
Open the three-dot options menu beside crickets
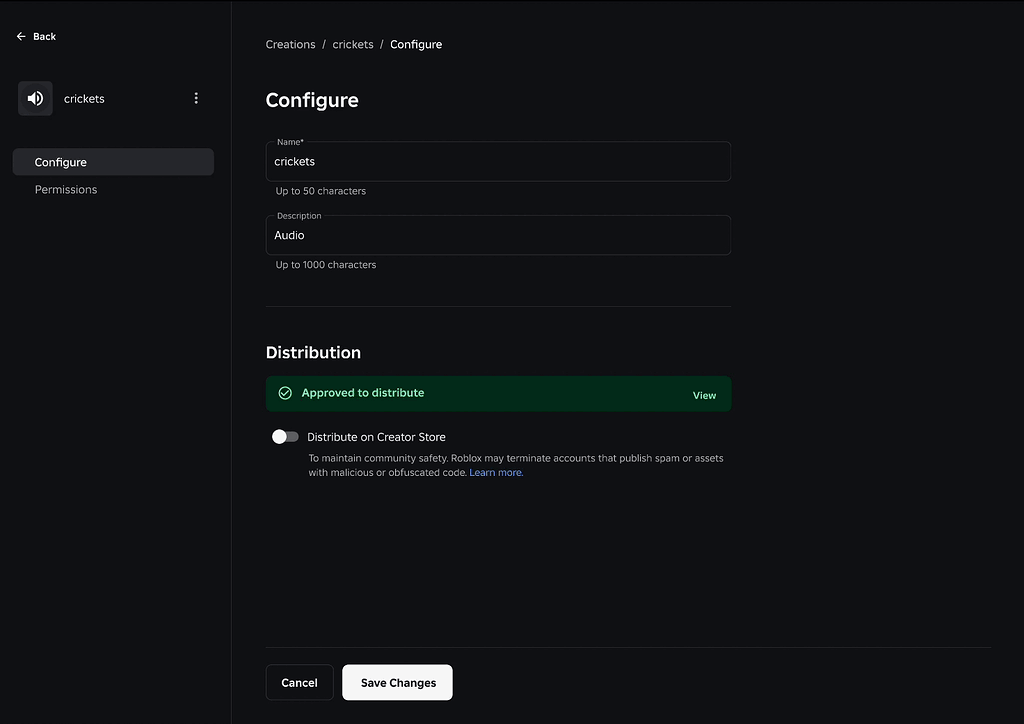tap(196, 98)
